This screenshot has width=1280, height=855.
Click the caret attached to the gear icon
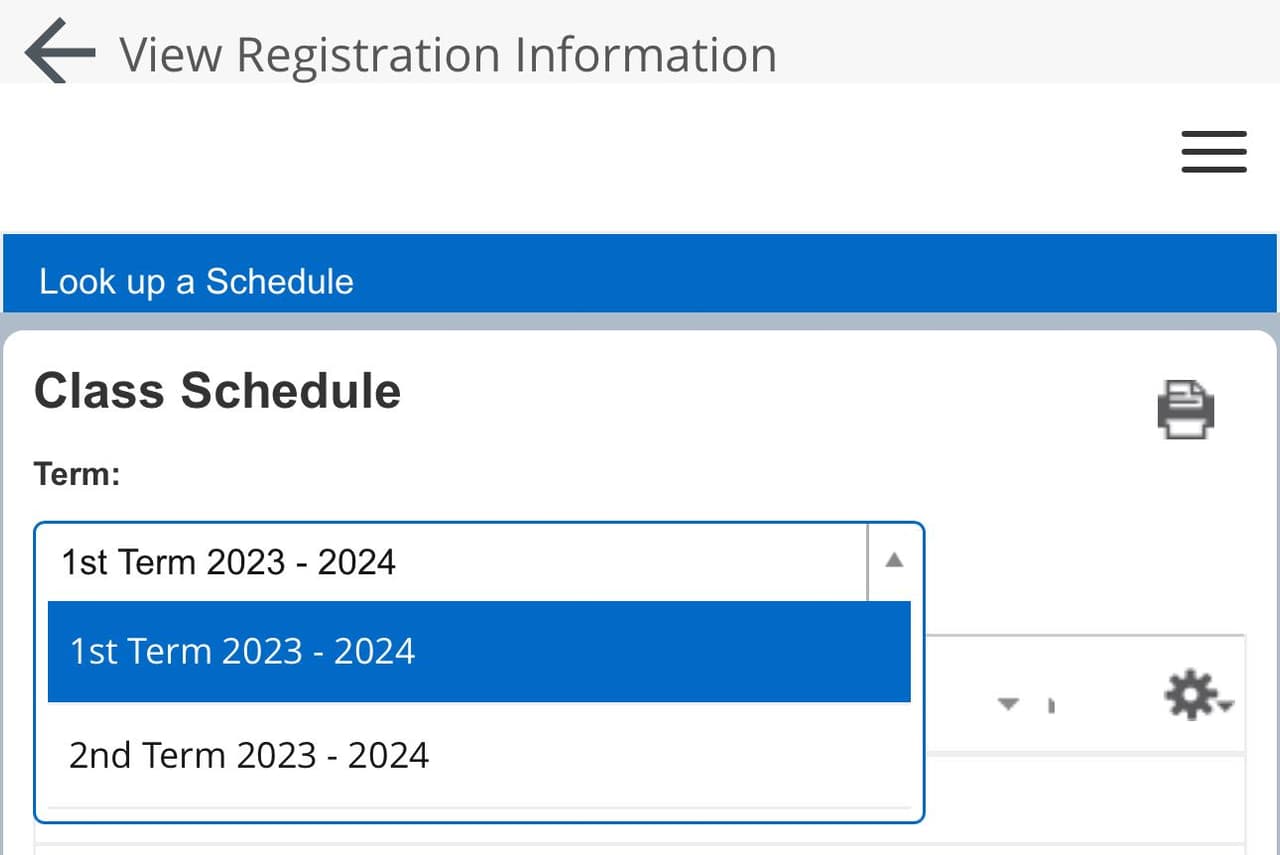(x=1227, y=706)
